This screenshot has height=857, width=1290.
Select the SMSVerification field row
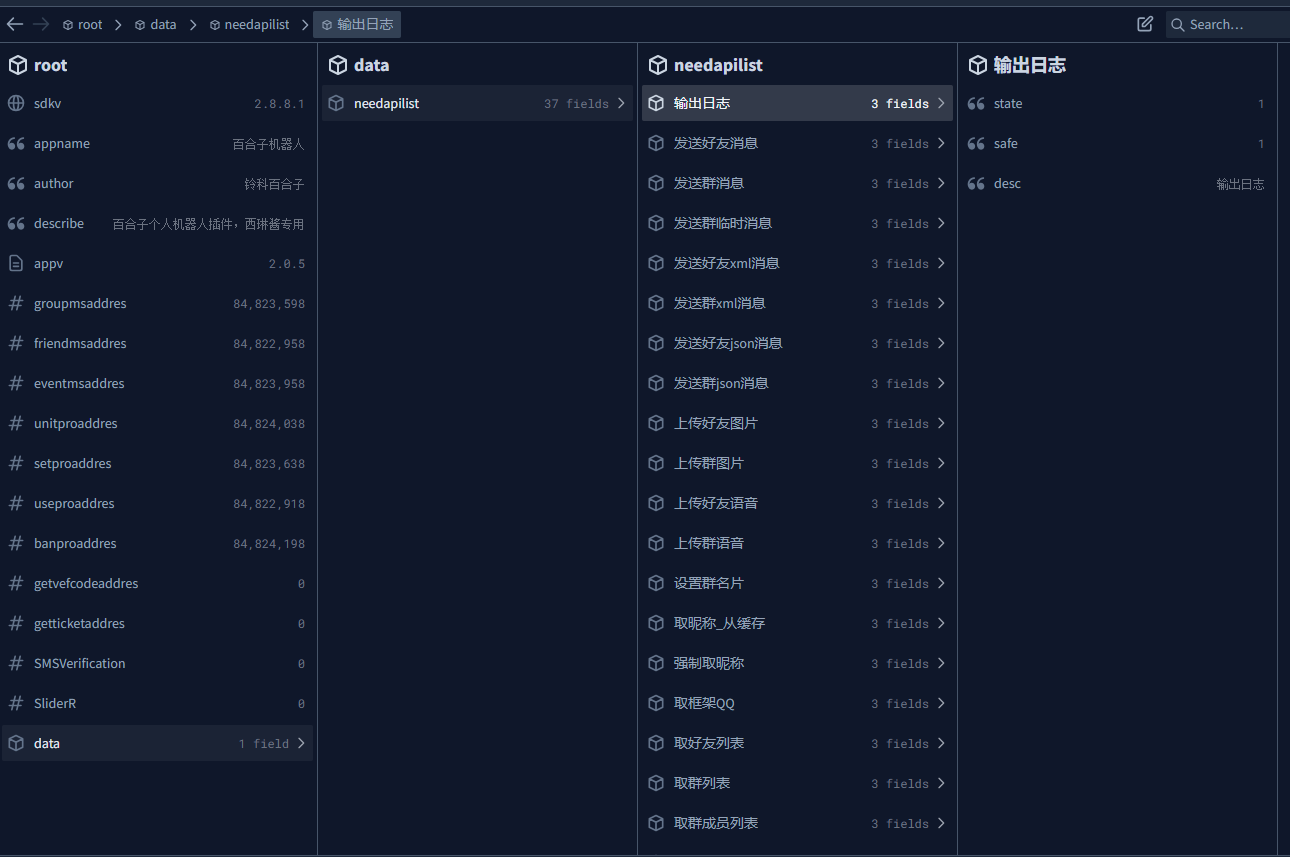157,663
